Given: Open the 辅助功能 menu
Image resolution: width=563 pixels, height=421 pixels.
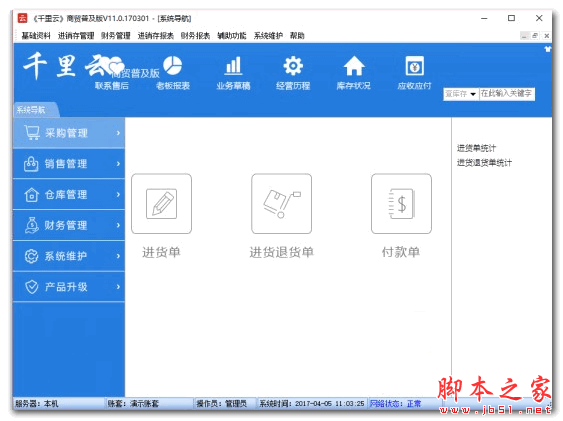Looking at the screenshot, I should click(x=232, y=36).
